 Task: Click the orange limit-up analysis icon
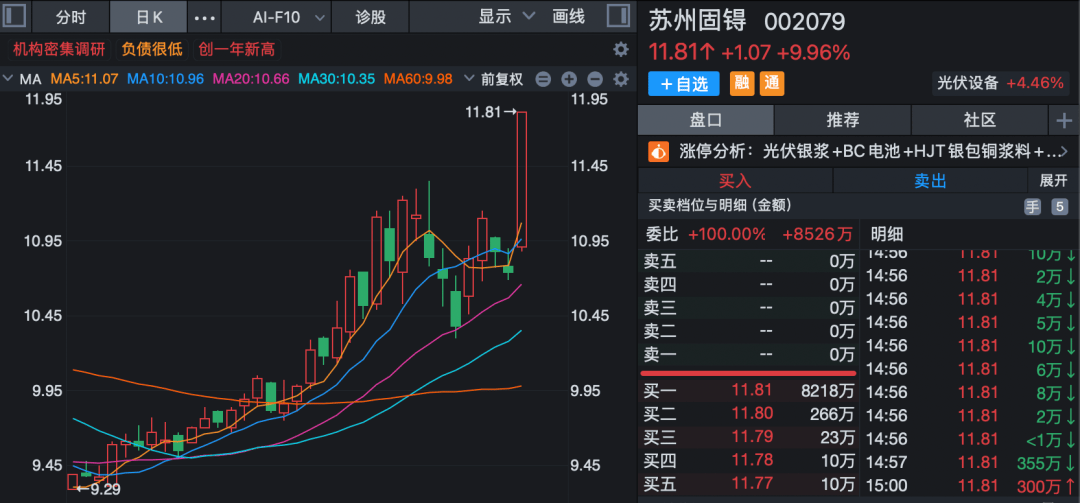[x=658, y=151]
